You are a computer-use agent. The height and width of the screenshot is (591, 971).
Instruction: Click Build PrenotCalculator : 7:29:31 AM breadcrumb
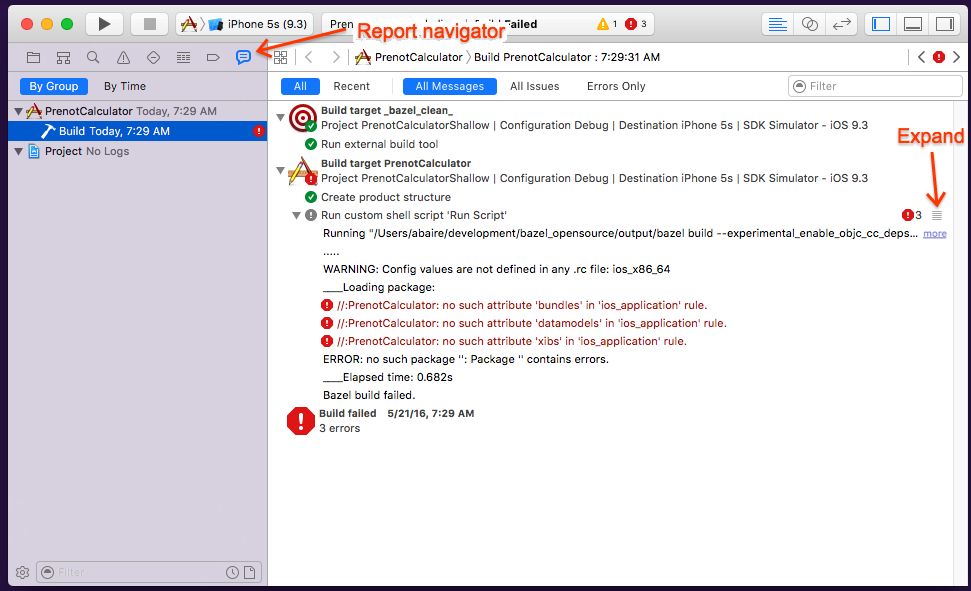pyautogui.click(x=567, y=57)
